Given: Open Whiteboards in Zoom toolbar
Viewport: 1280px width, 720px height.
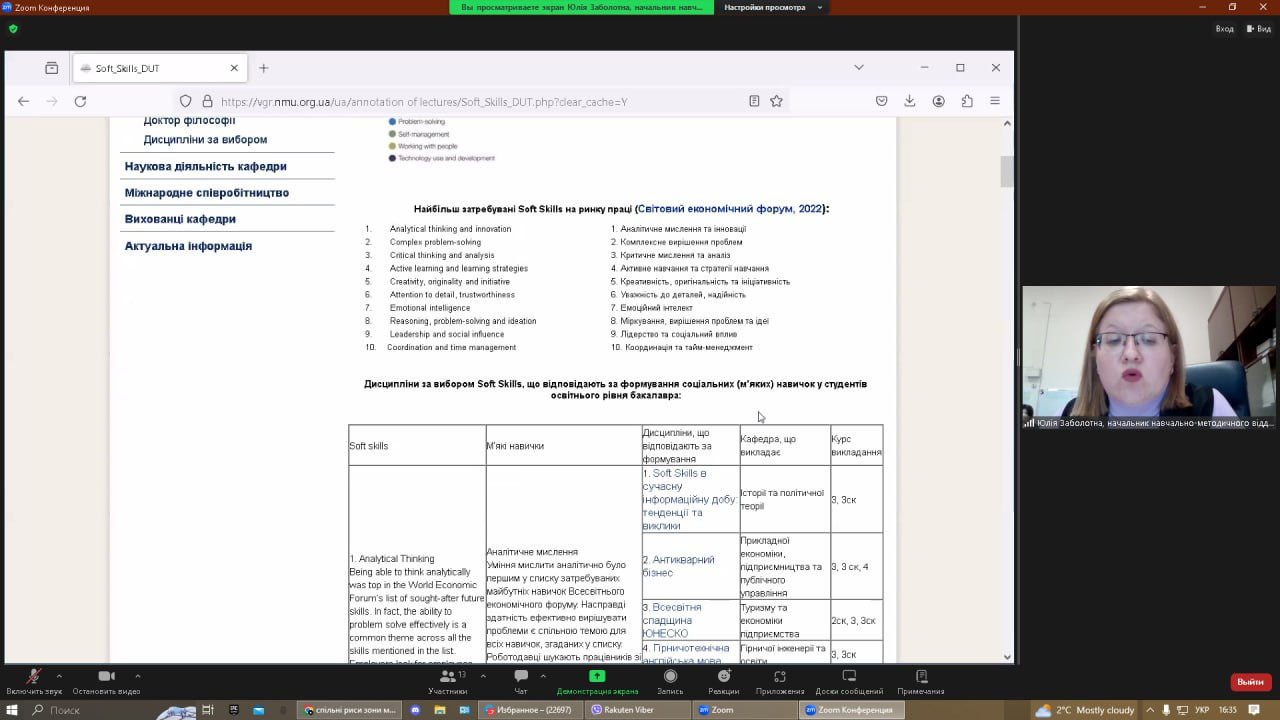Looking at the screenshot, I should click(x=849, y=677).
